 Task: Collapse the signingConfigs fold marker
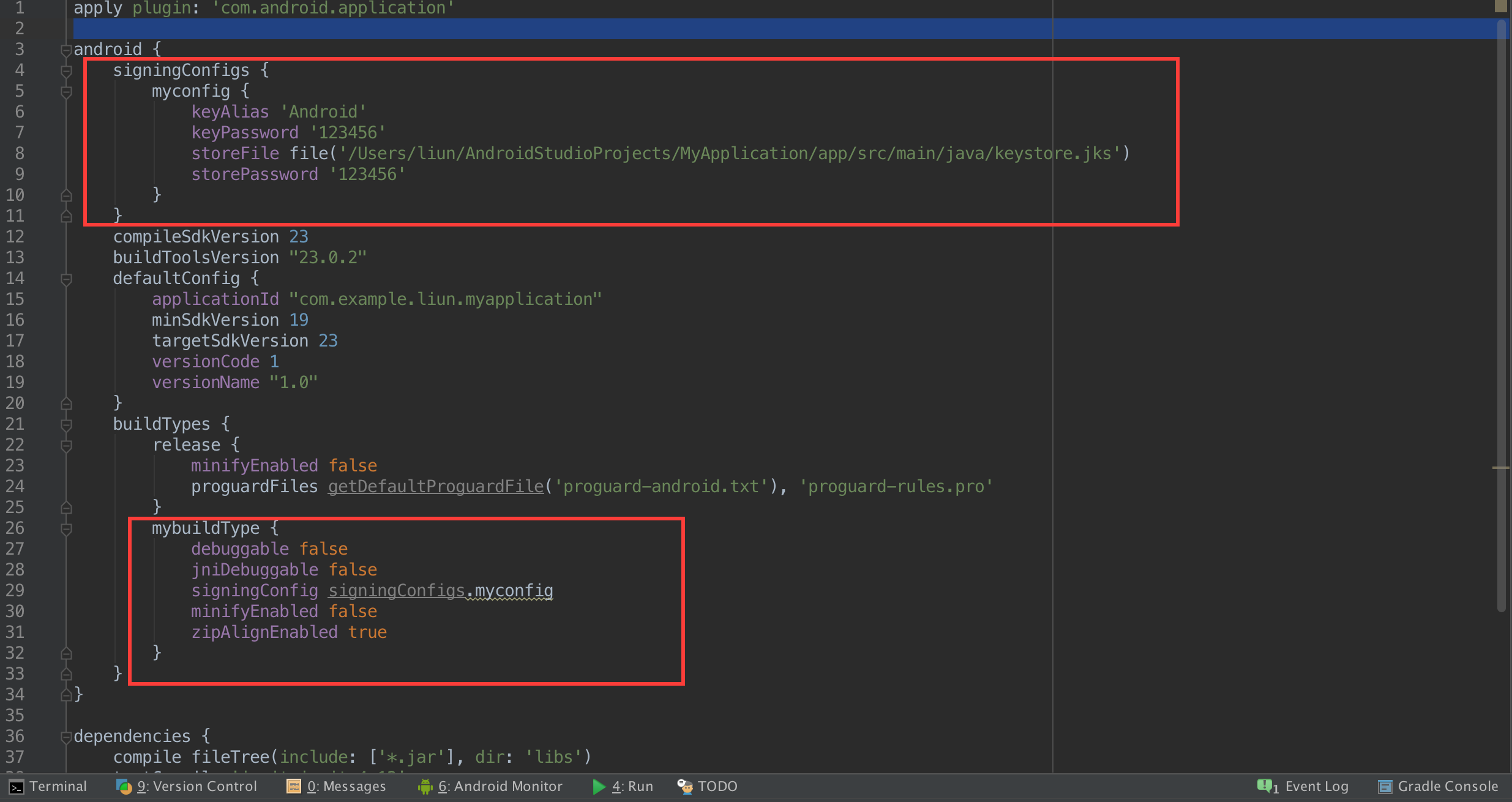66,71
